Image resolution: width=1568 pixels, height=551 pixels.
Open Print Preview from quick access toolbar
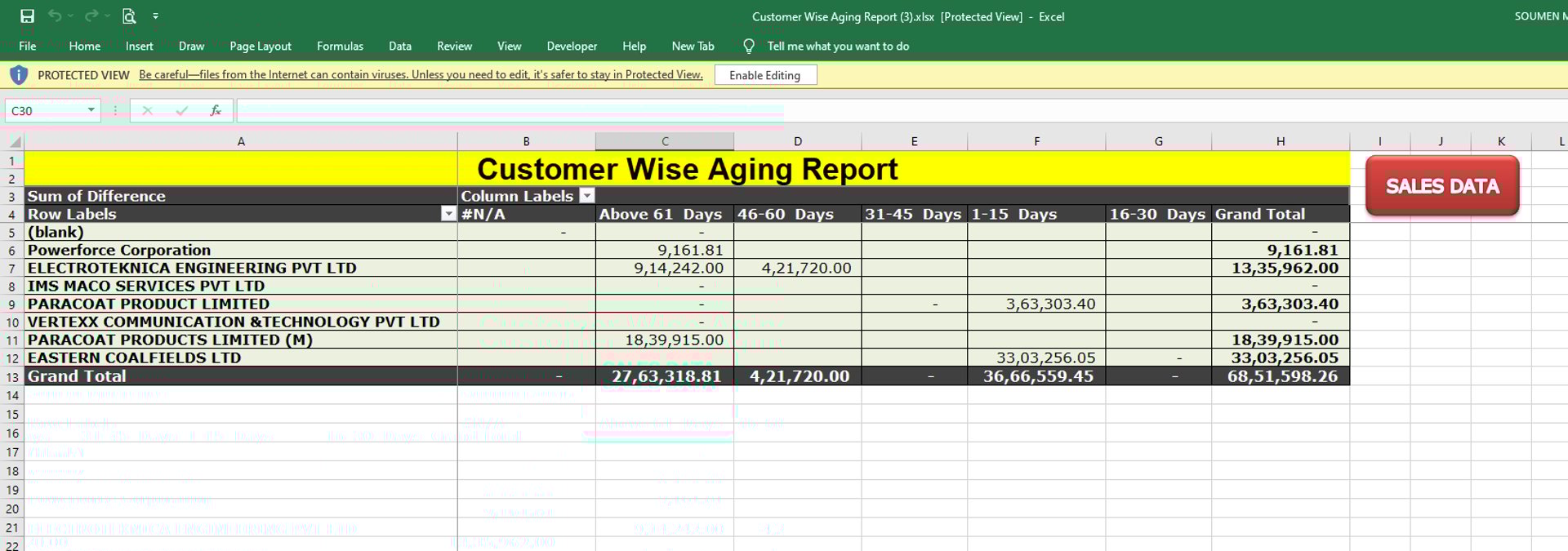pyautogui.click(x=129, y=16)
